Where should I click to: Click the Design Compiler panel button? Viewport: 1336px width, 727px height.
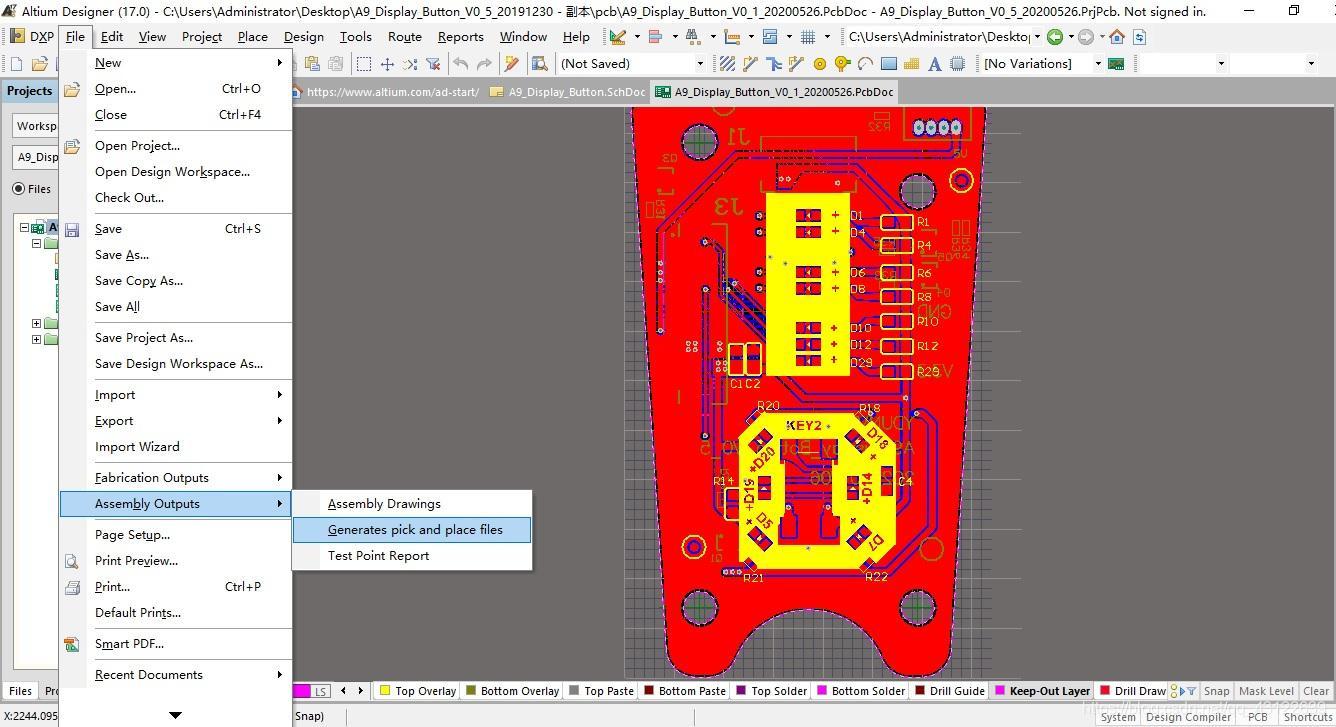point(1188,717)
